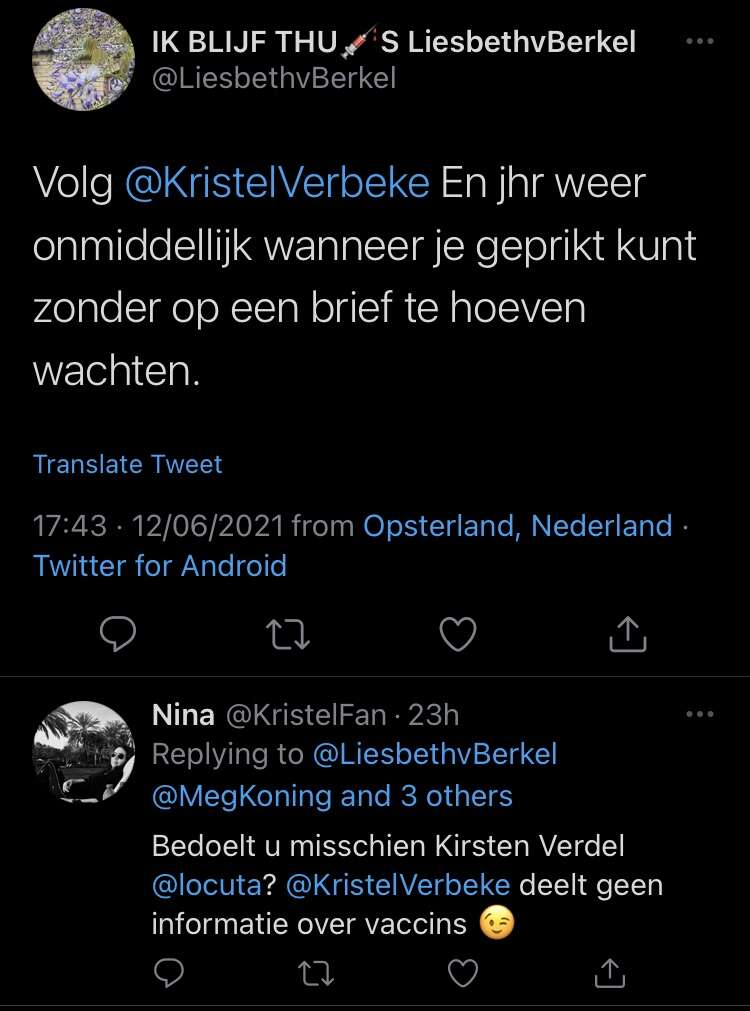Reply to Nina's tweet
Viewport: 750px width, 1011px height.
172,972
